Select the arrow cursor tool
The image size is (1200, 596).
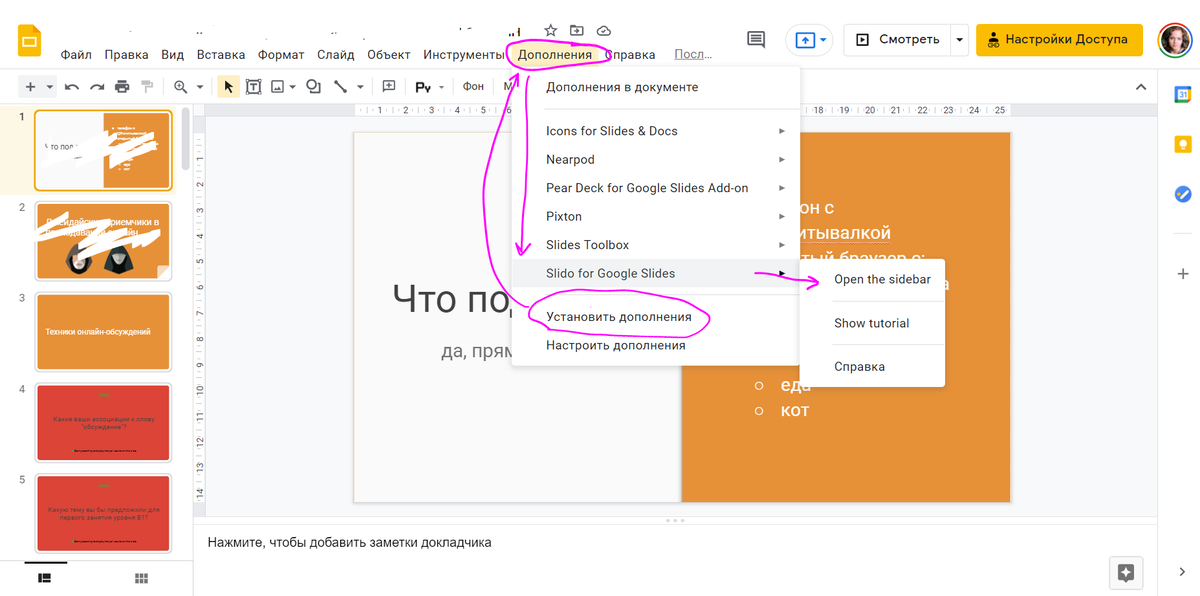[x=229, y=87]
